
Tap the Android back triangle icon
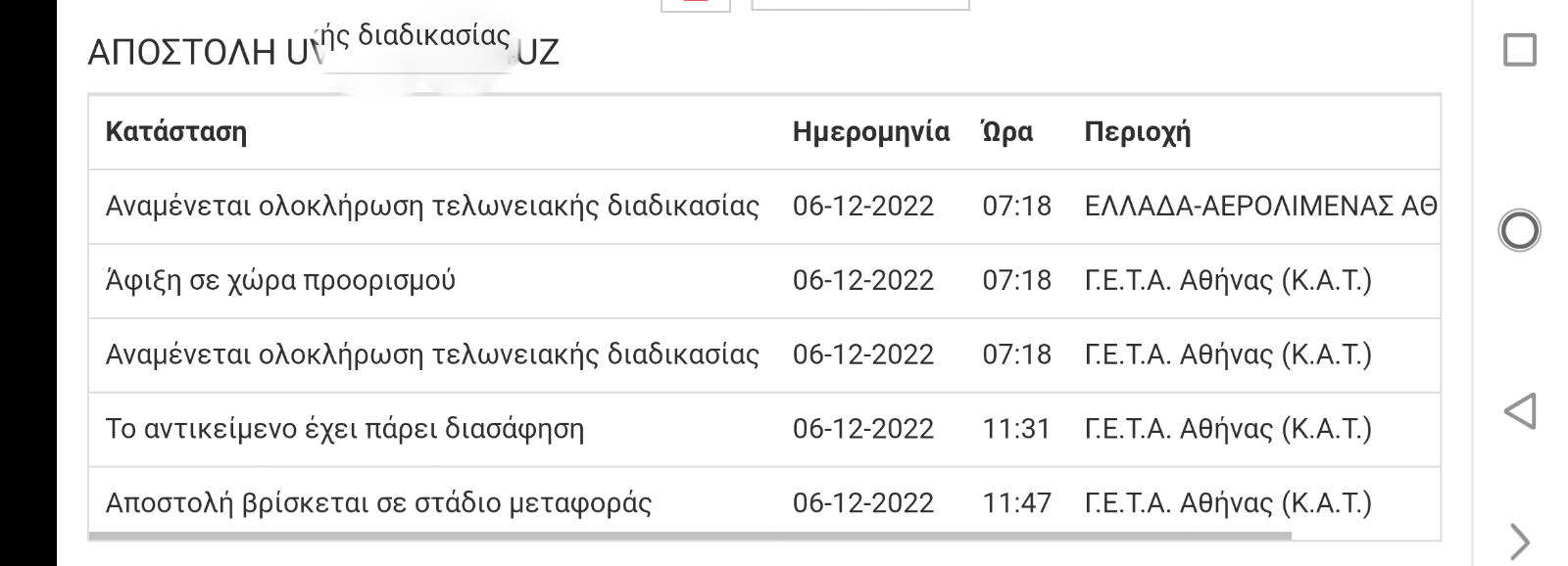click(1520, 411)
